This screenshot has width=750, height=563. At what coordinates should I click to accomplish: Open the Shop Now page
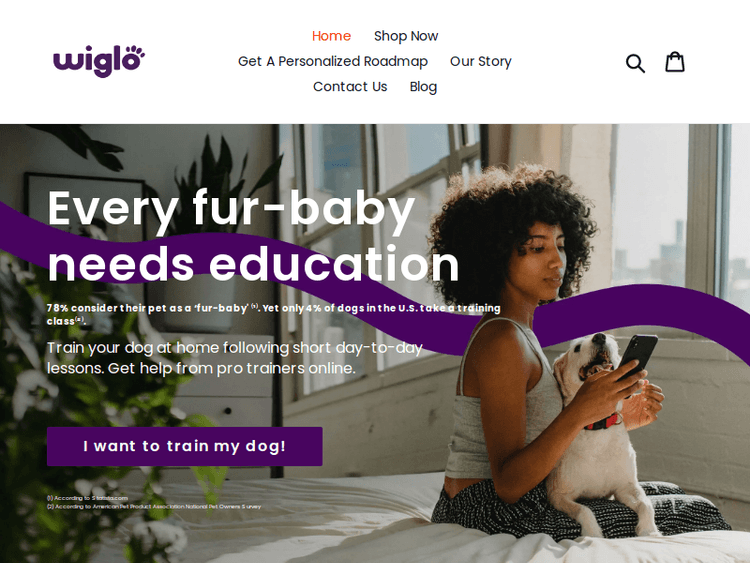406,36
